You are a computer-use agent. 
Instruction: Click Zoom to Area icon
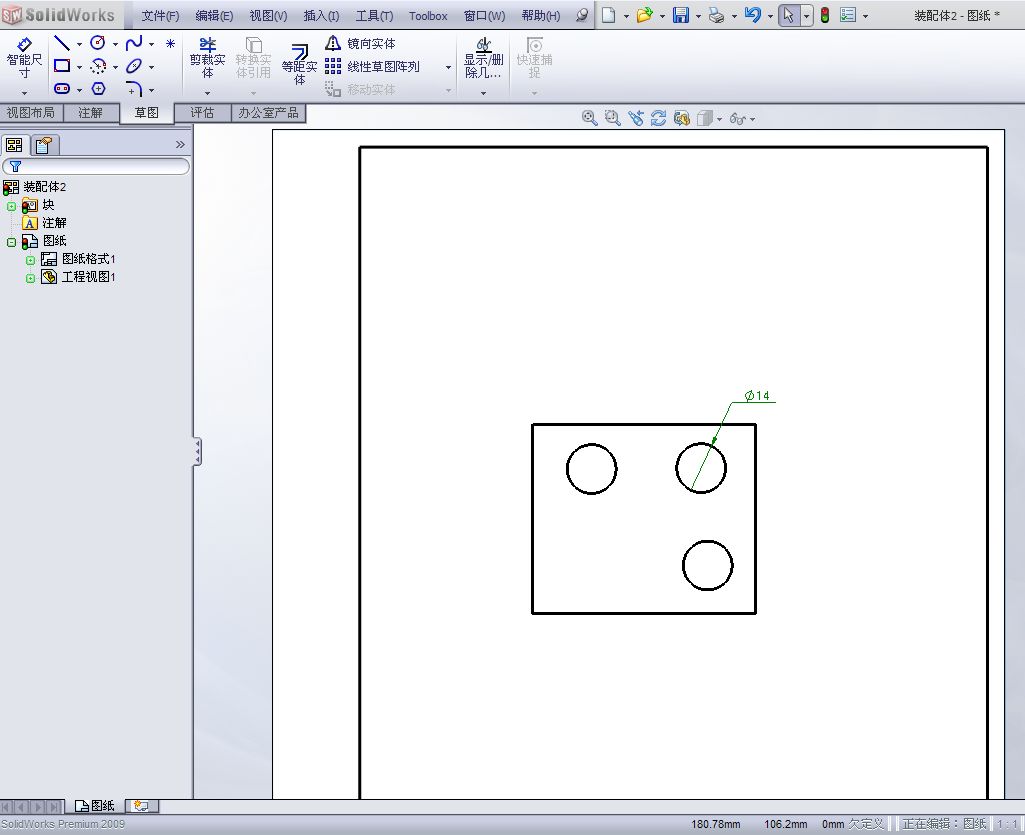click(x=613, y=118)
